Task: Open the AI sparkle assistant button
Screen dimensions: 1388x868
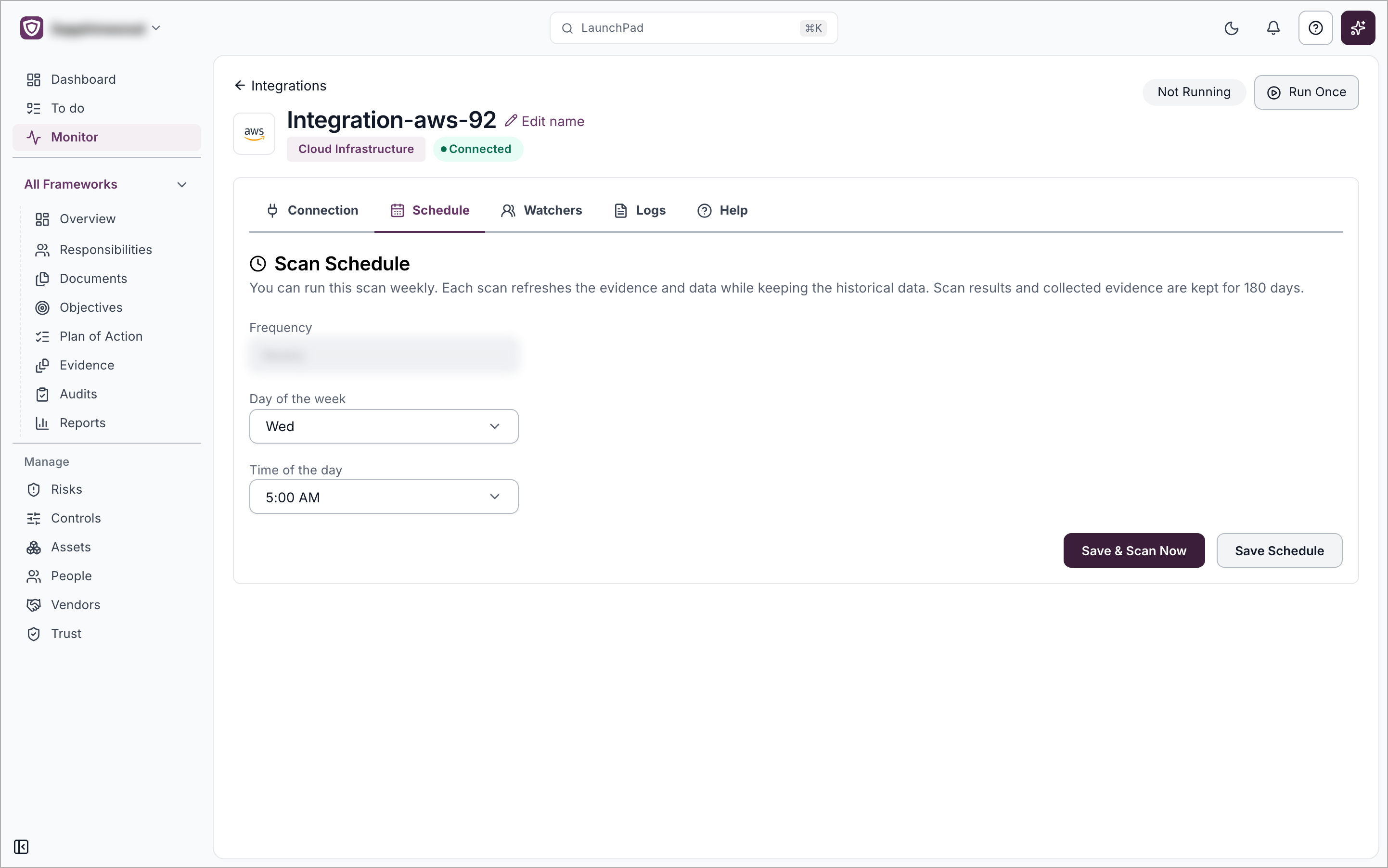Action: coord(1358,27)
